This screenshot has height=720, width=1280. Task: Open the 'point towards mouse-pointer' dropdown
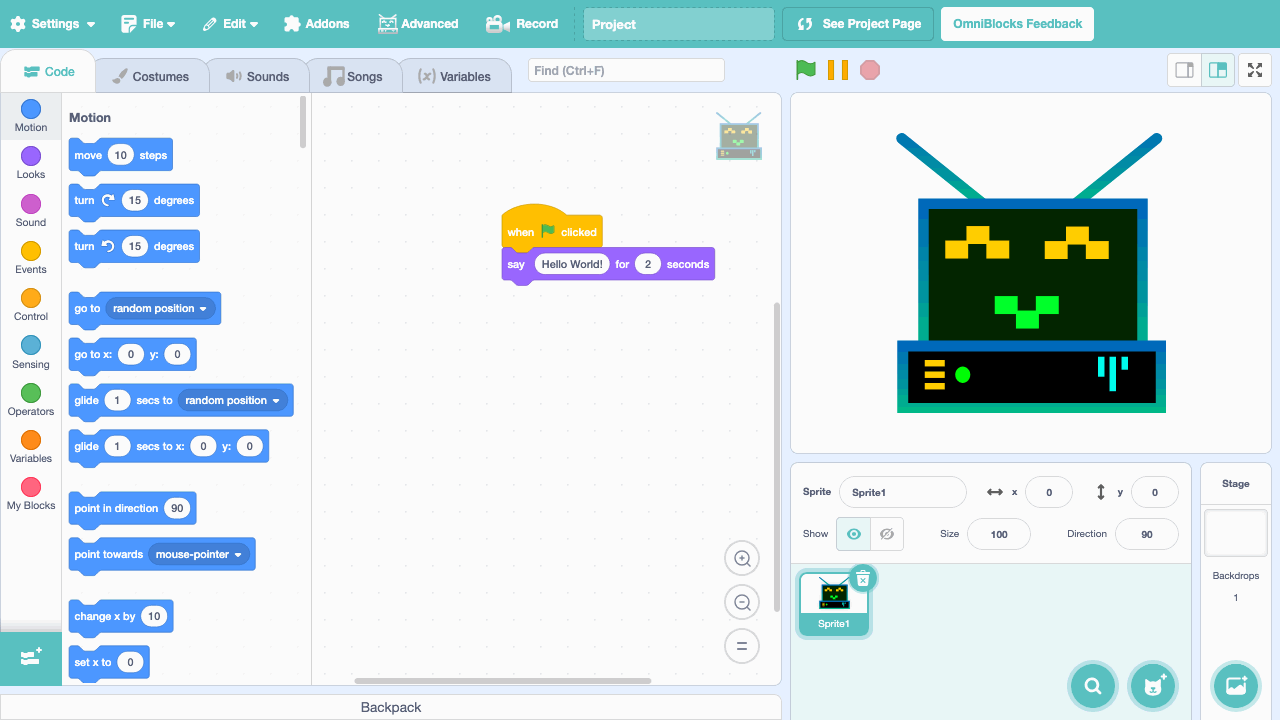[199, 555]
